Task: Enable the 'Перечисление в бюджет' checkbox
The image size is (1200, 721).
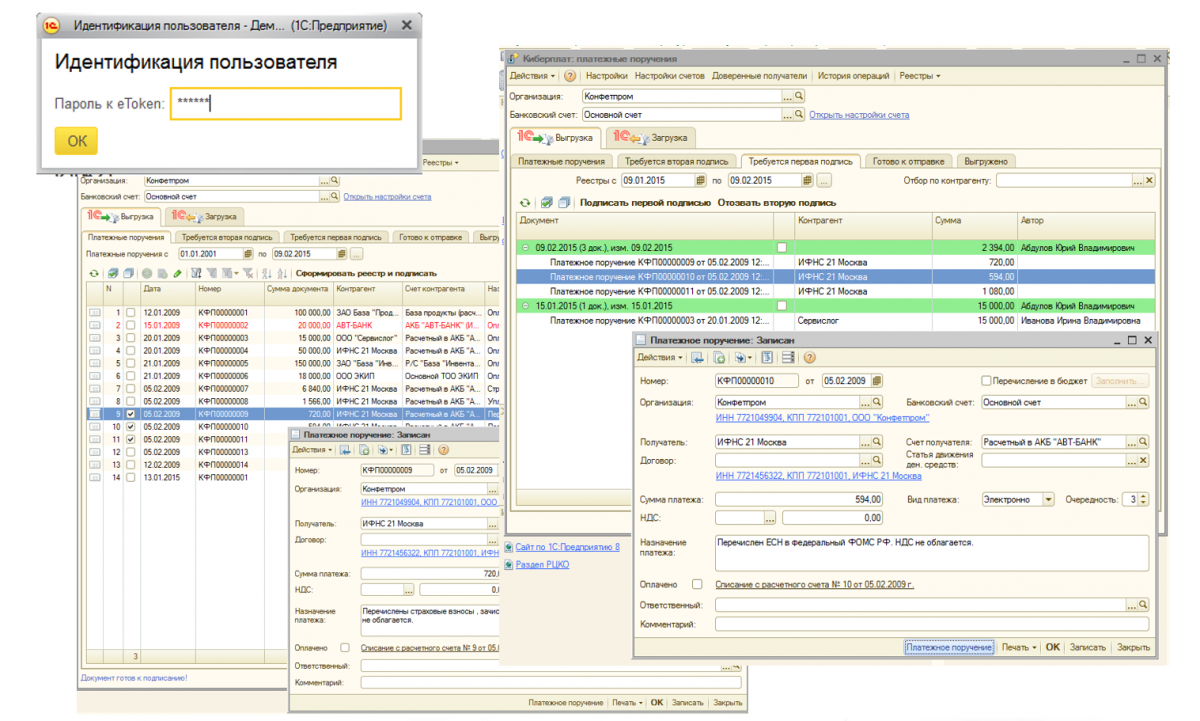Action: 986,381
